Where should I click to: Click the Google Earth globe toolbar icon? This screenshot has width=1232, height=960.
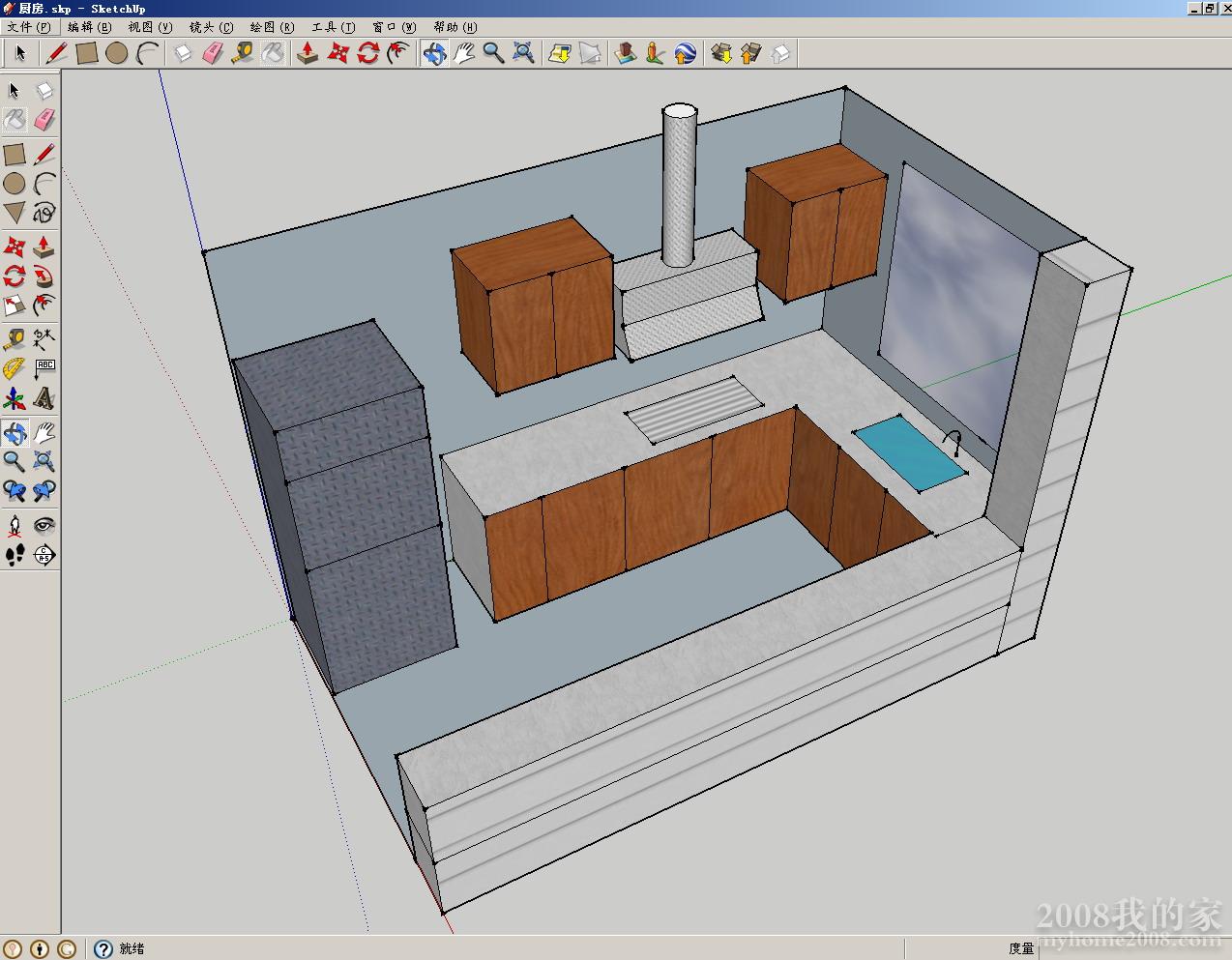click(x=685, y=53)
